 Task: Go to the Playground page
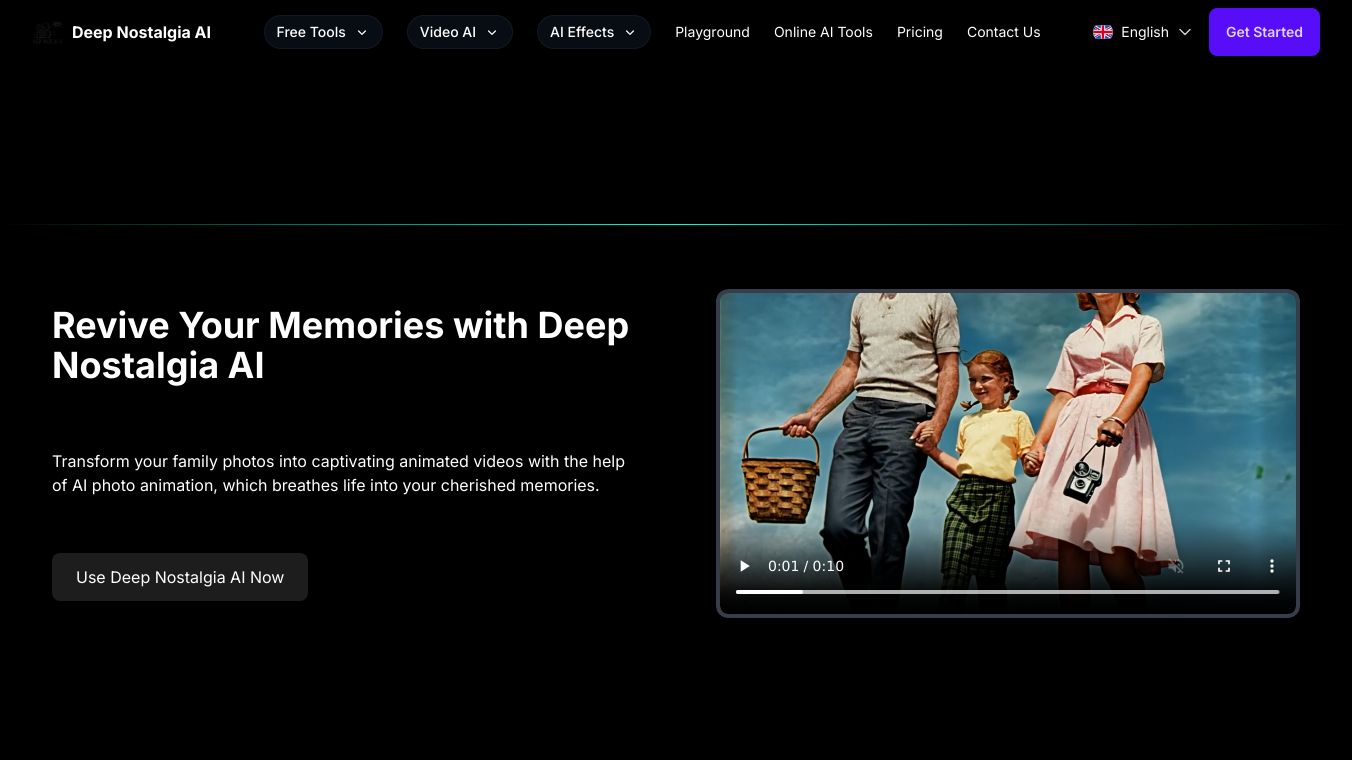(x=712, y=32)
